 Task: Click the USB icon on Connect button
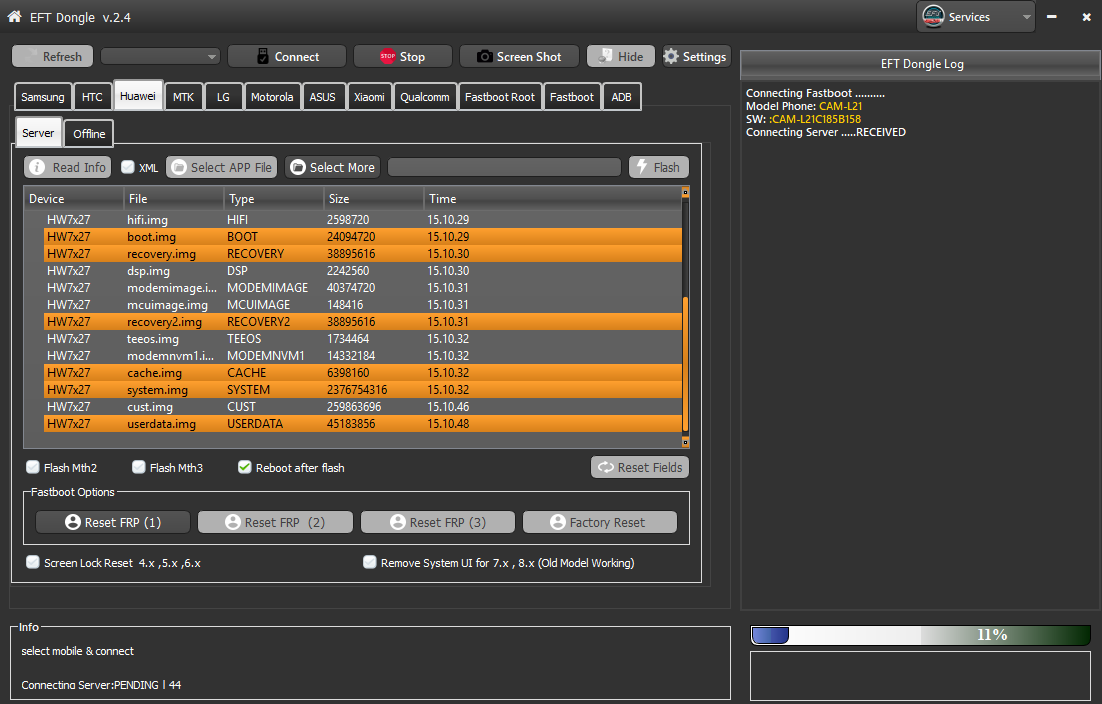click(x=263, y=56)
